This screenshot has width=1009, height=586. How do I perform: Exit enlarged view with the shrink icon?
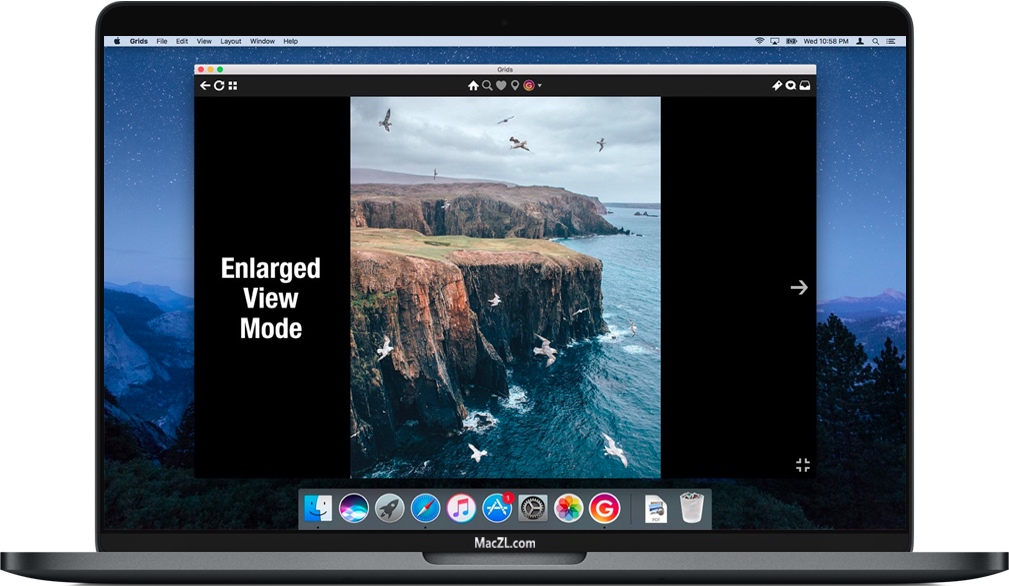click(x=802, y=465)
